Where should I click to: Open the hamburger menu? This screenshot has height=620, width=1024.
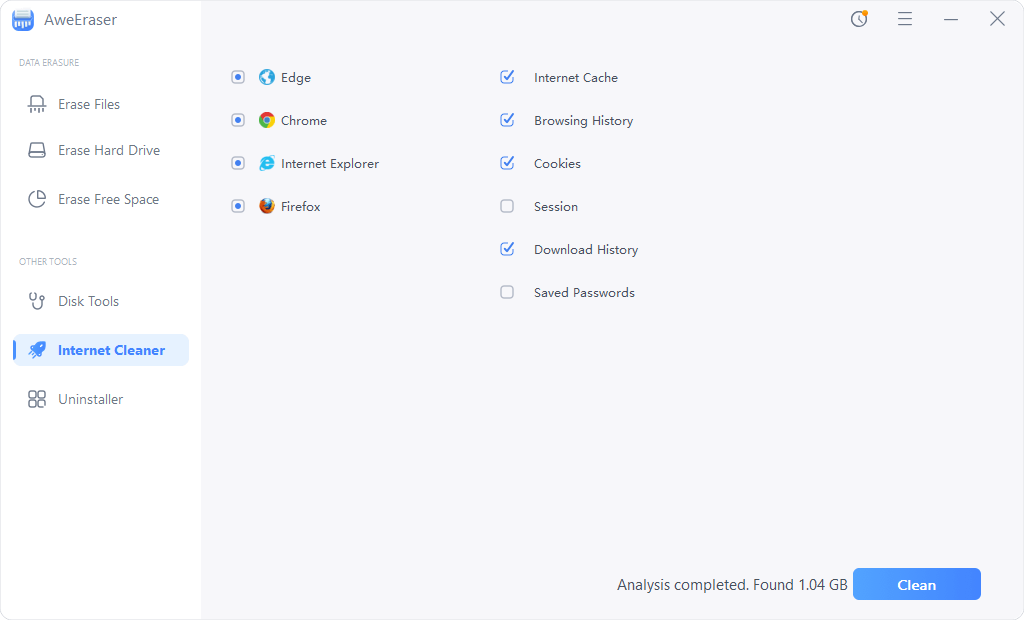pyautogui.click(x=905, y=19)
